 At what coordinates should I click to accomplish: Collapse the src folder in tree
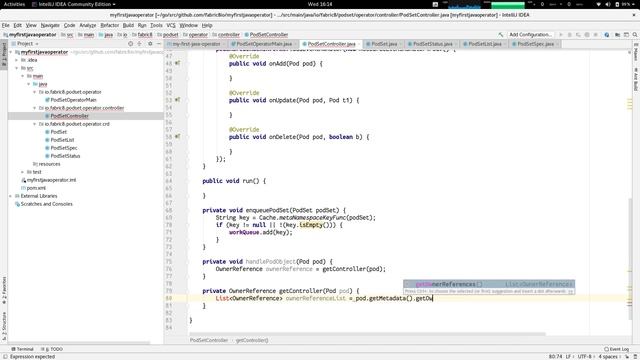[x=17, y=68]
